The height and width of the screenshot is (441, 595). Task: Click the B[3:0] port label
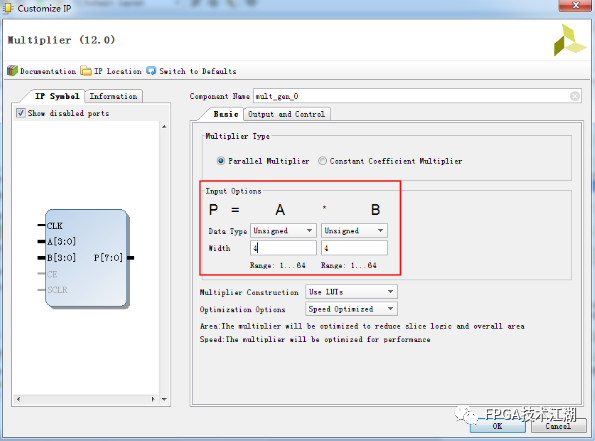[61, 258]
